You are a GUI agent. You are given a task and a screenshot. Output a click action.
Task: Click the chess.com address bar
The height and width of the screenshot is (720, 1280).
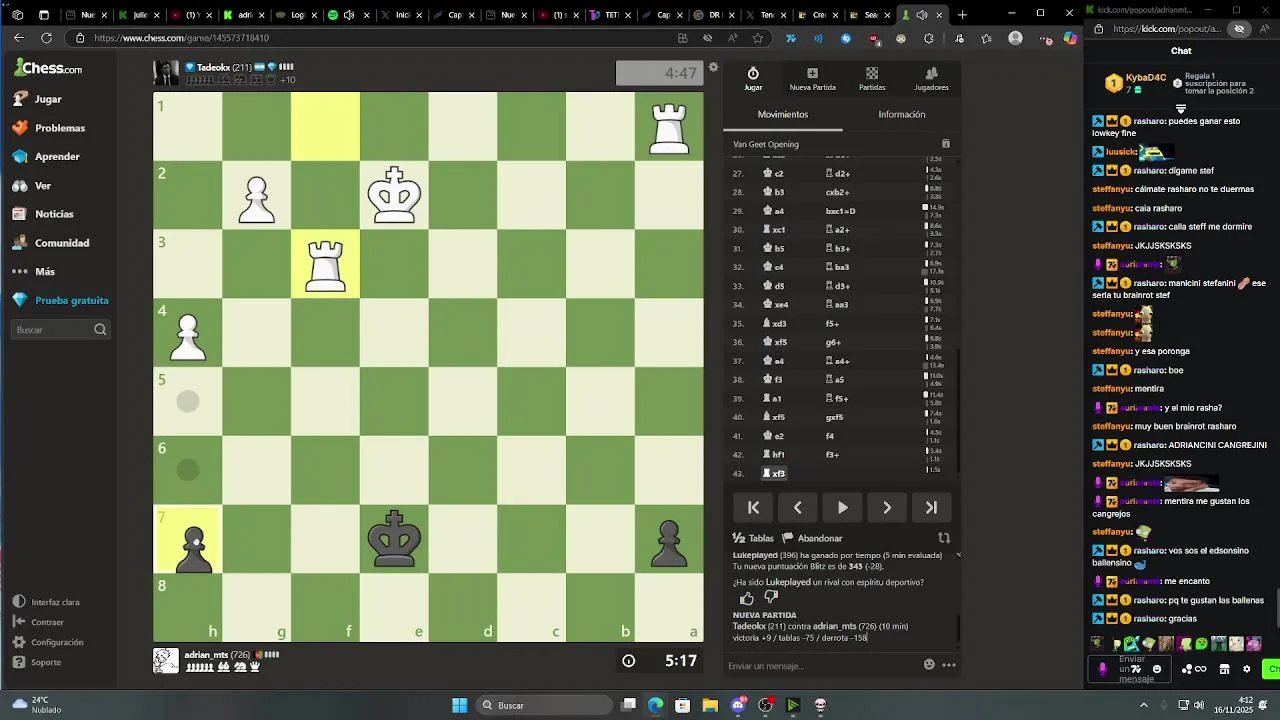tap(370, 38)
